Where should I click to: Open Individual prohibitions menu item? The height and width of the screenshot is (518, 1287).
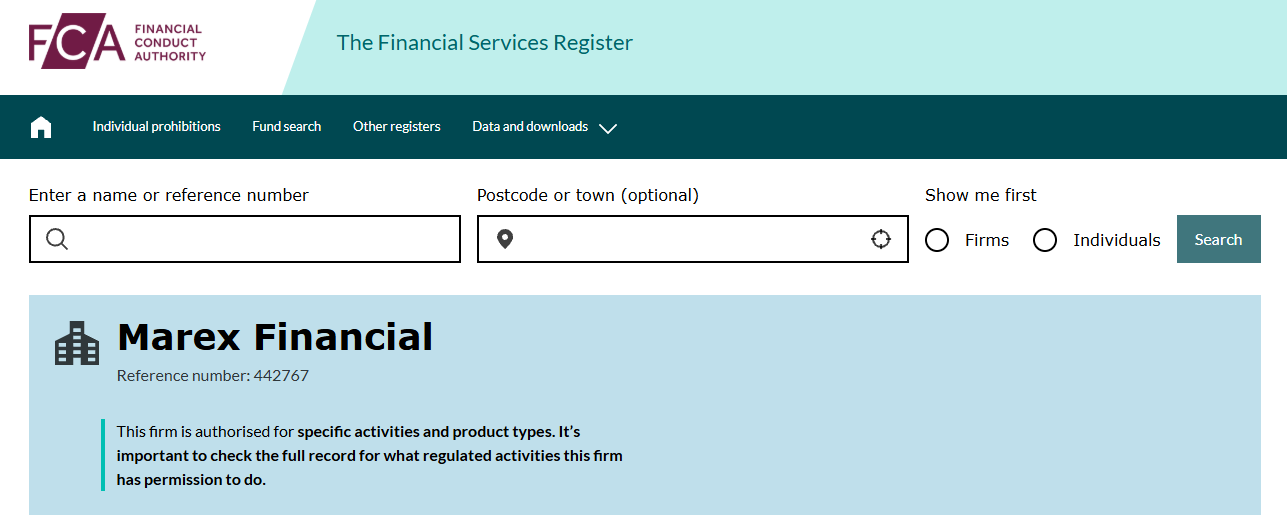(156, 127)
